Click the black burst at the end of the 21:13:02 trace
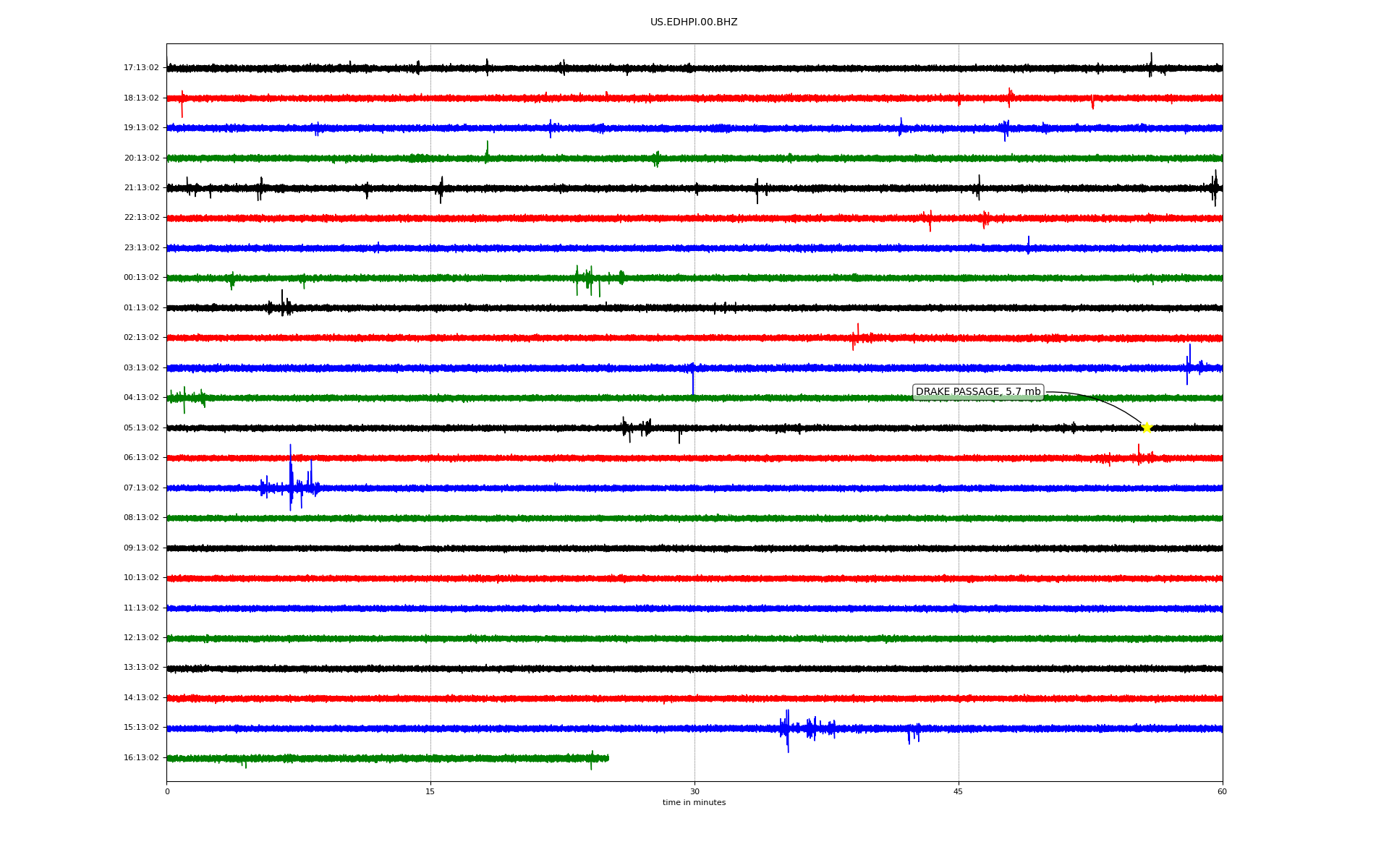 coord(1215,188)
